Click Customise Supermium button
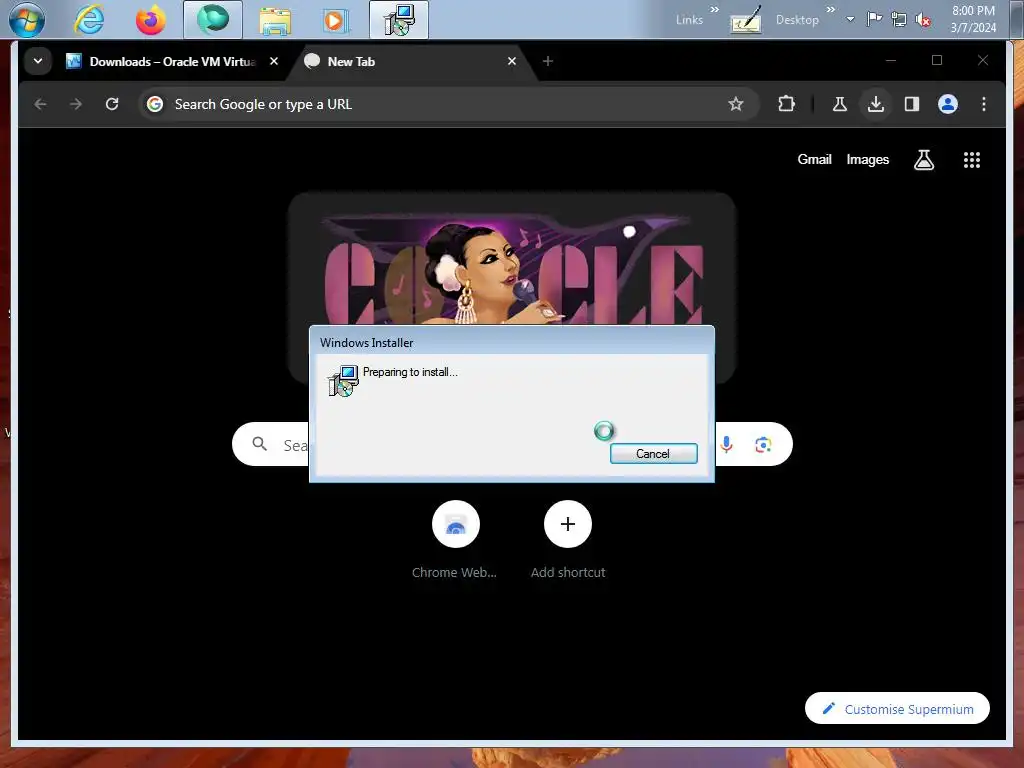 (897, 709)
